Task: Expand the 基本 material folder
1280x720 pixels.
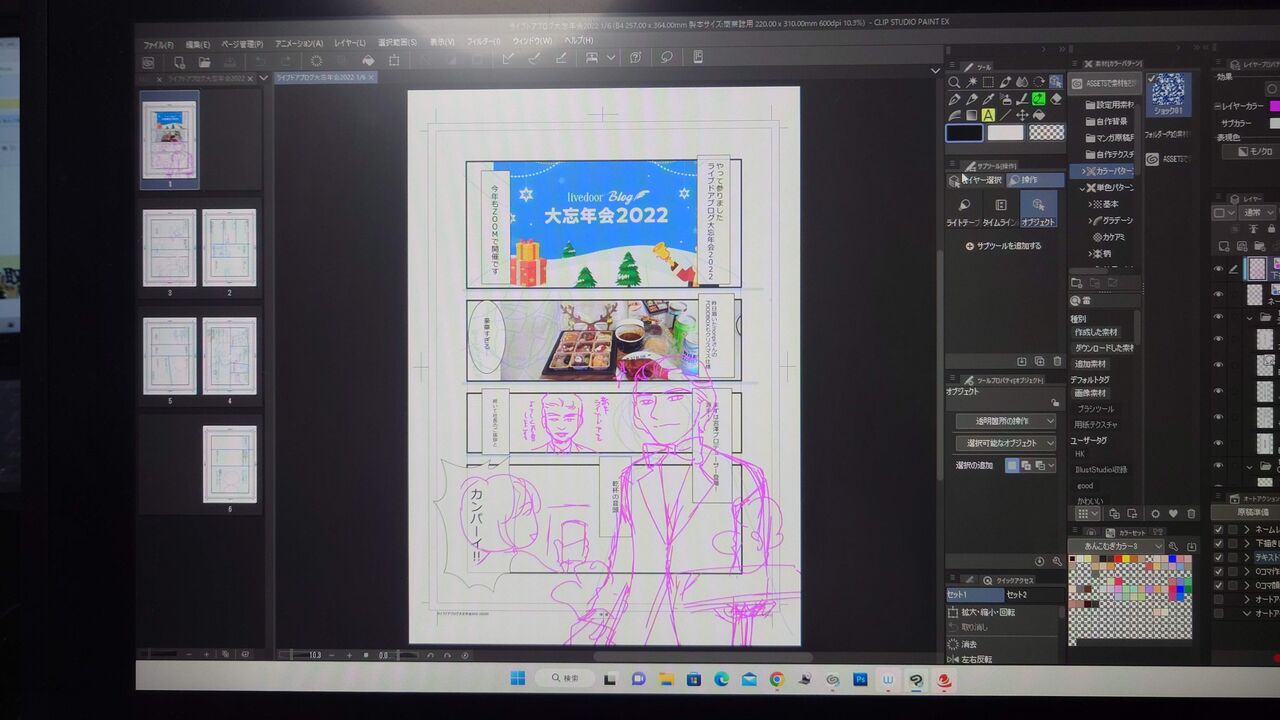Action: pos(1090,203)
